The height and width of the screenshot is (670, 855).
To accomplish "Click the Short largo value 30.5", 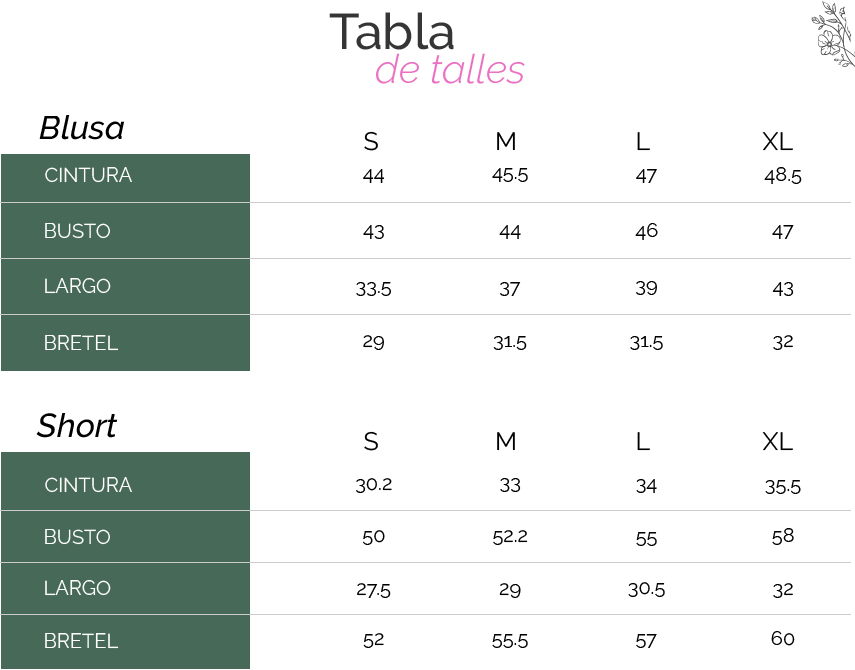I will (x=646, y=589).
